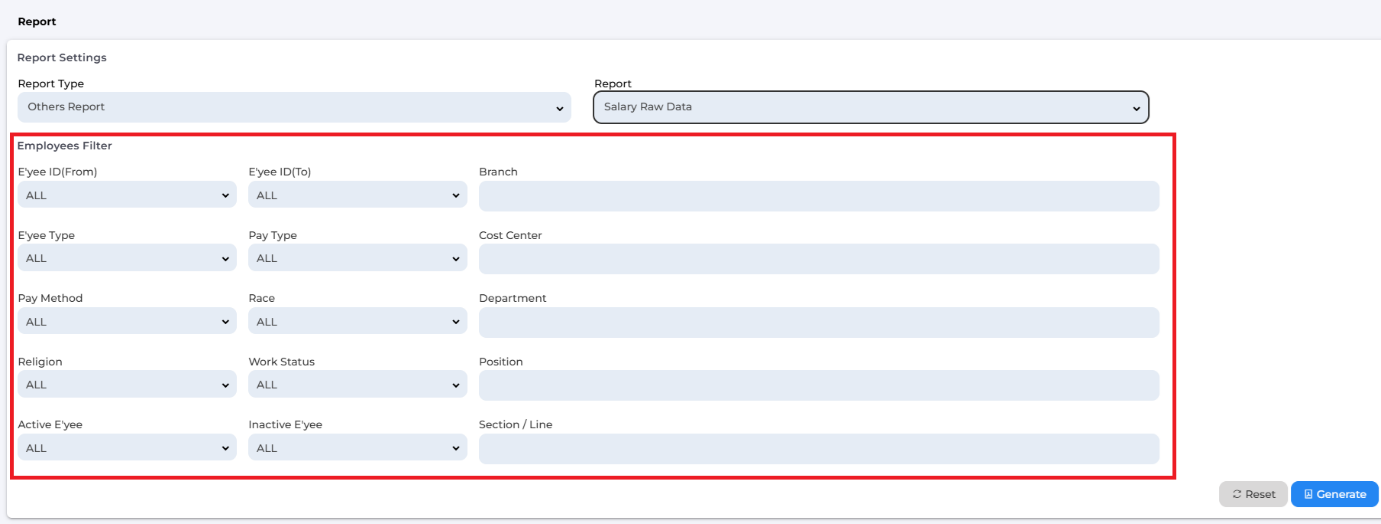Open the Pay Type dropdown
Viewport: 1381px width, 524px height.
(357, 258)
